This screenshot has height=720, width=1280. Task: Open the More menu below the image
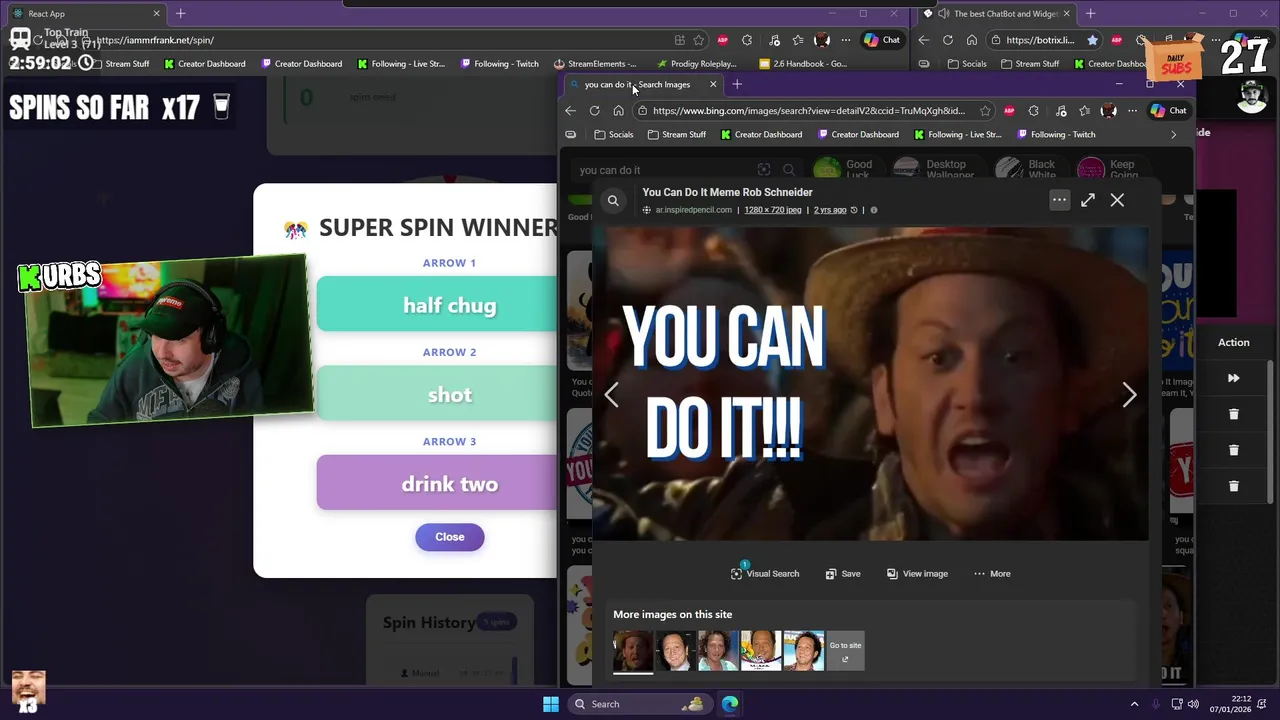(992, 574)
